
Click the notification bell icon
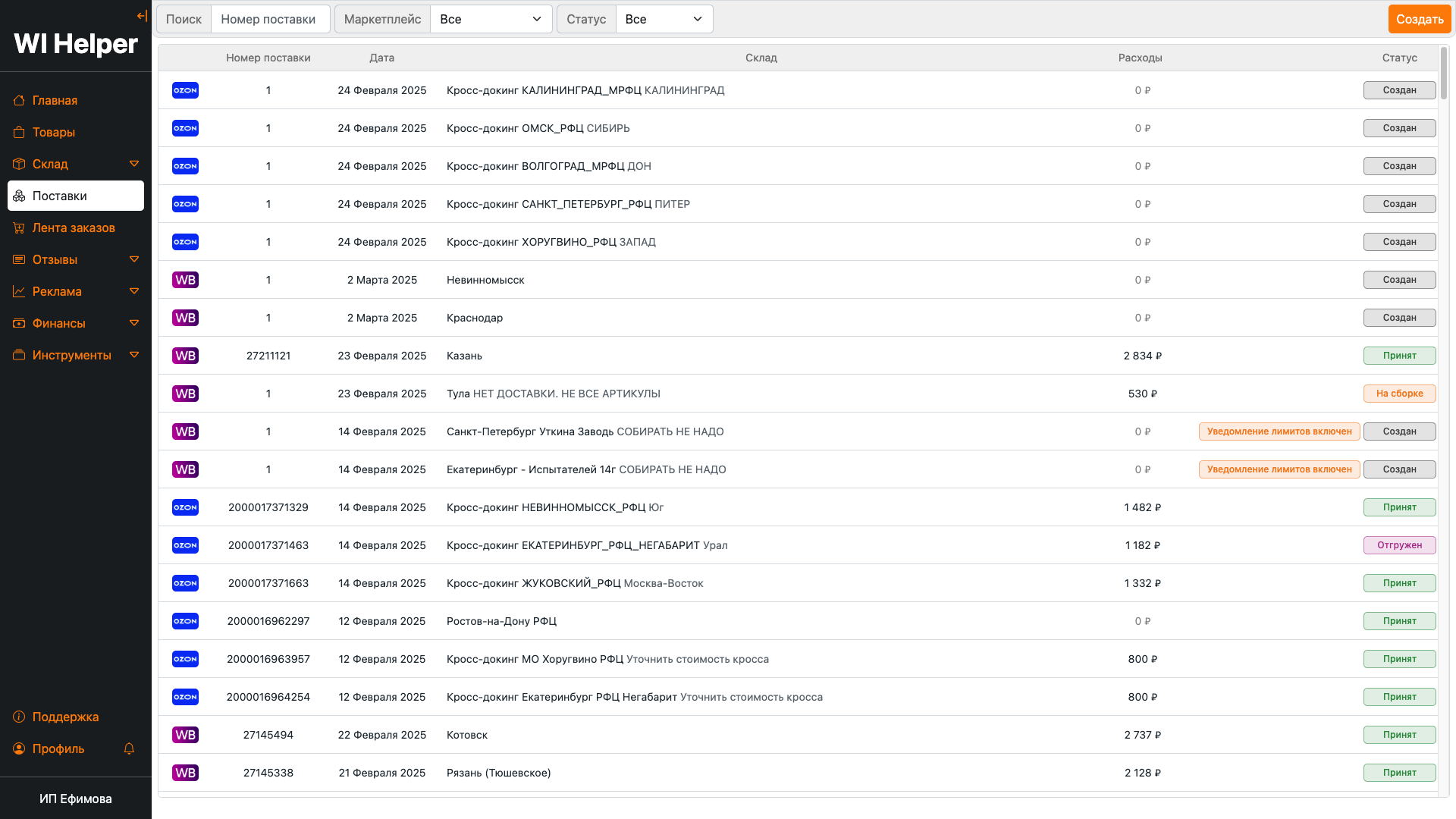(129, 748)
